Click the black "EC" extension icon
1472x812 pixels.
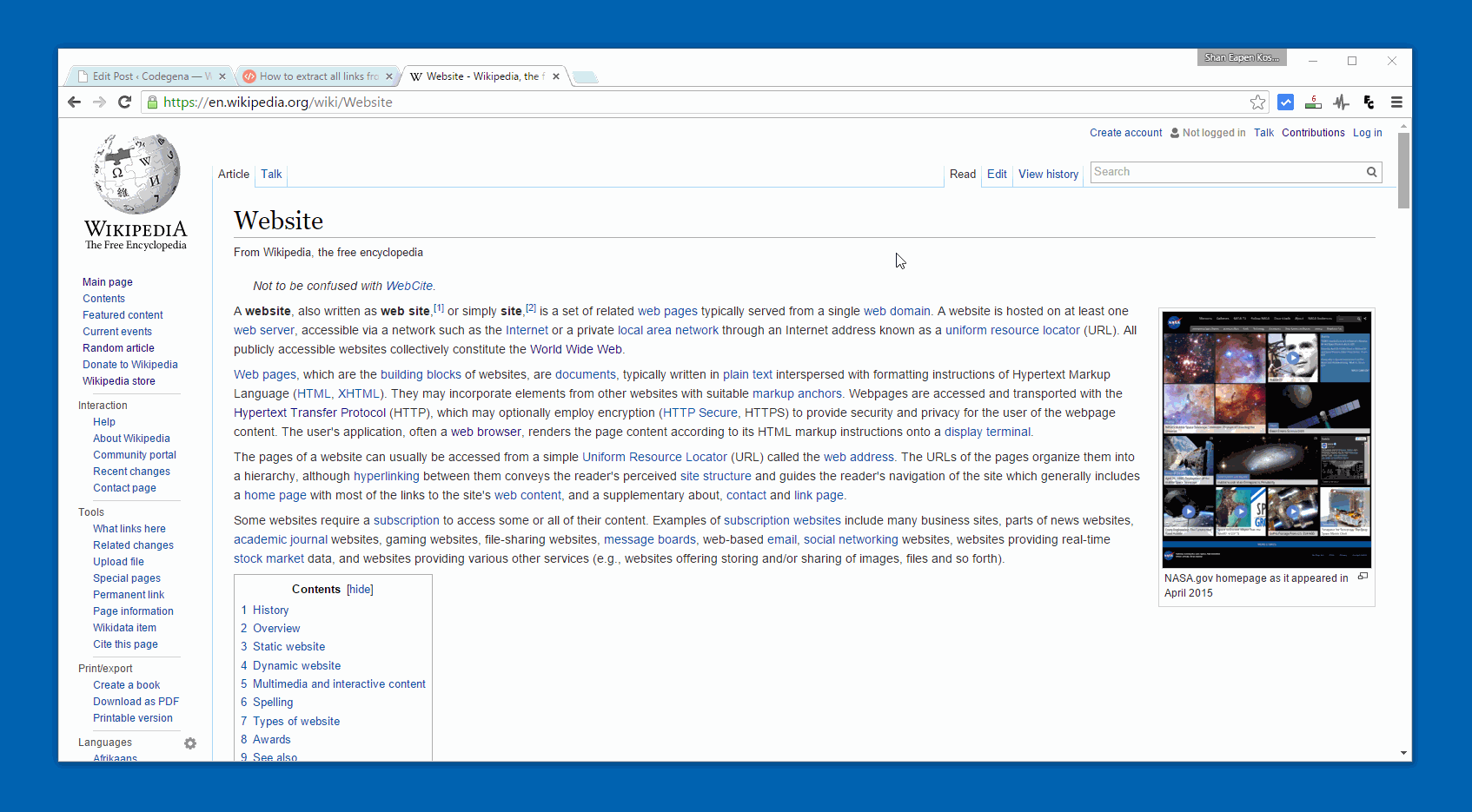(x=1369, y=102)
